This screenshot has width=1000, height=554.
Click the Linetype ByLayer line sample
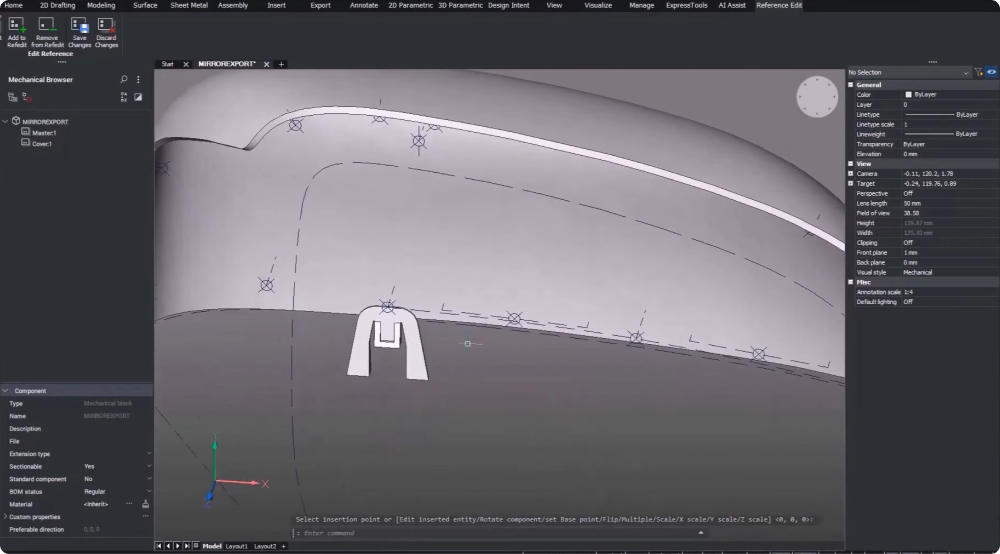929,115
